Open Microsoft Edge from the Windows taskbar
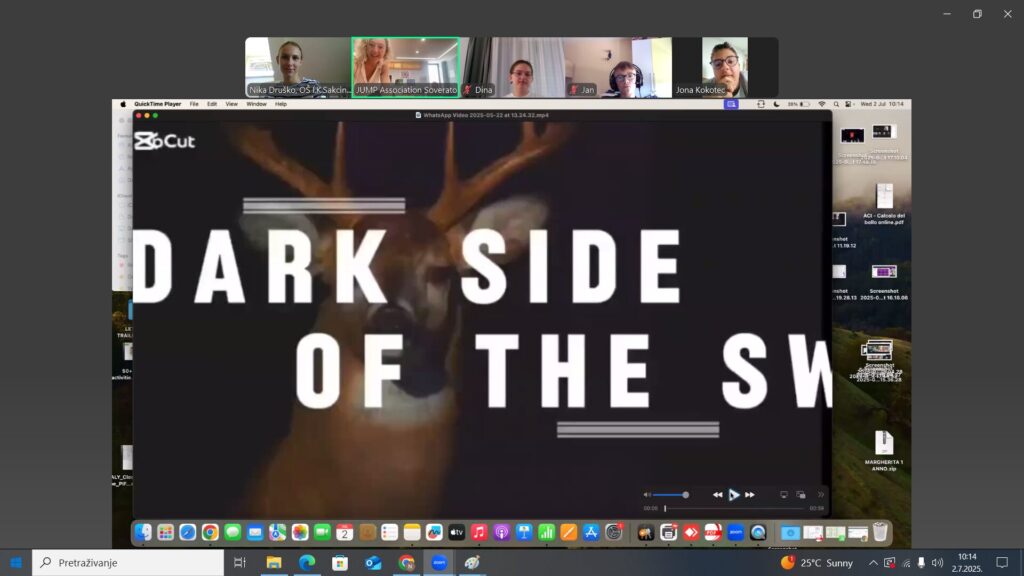 307,562
